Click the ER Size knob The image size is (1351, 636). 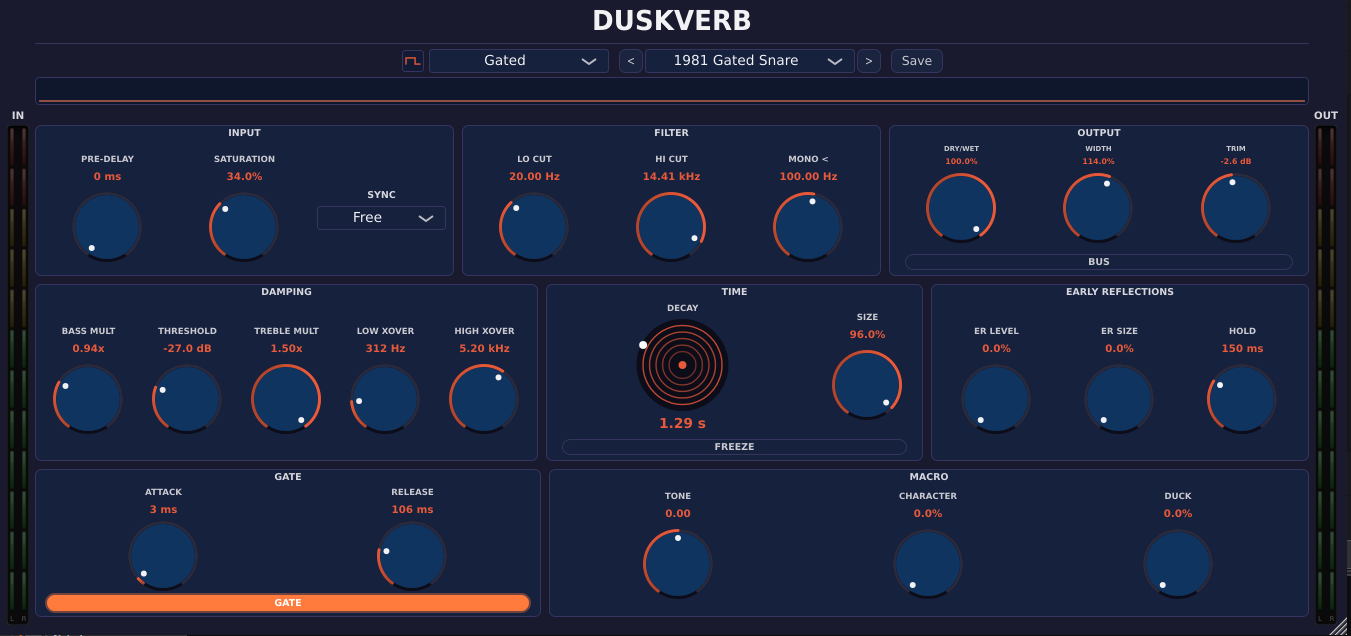1119,399
